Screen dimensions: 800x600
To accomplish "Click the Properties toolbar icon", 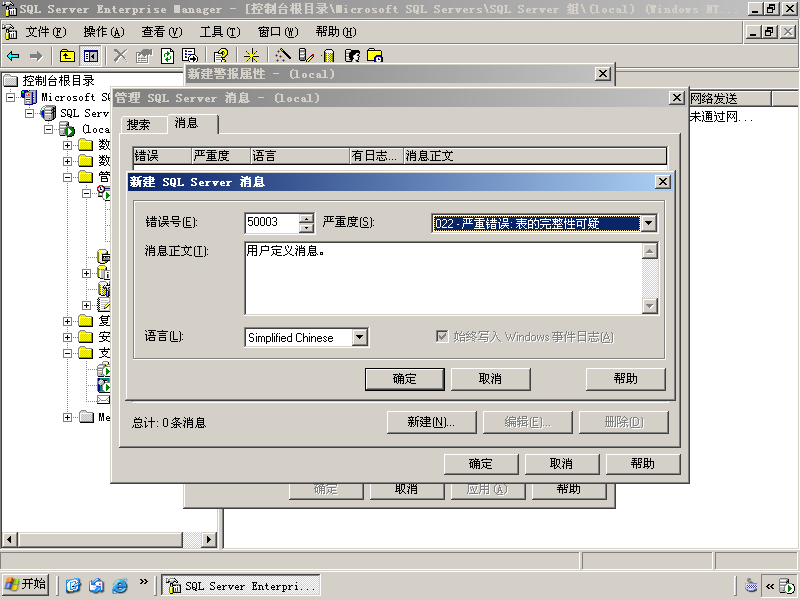I will click(144, 56).
